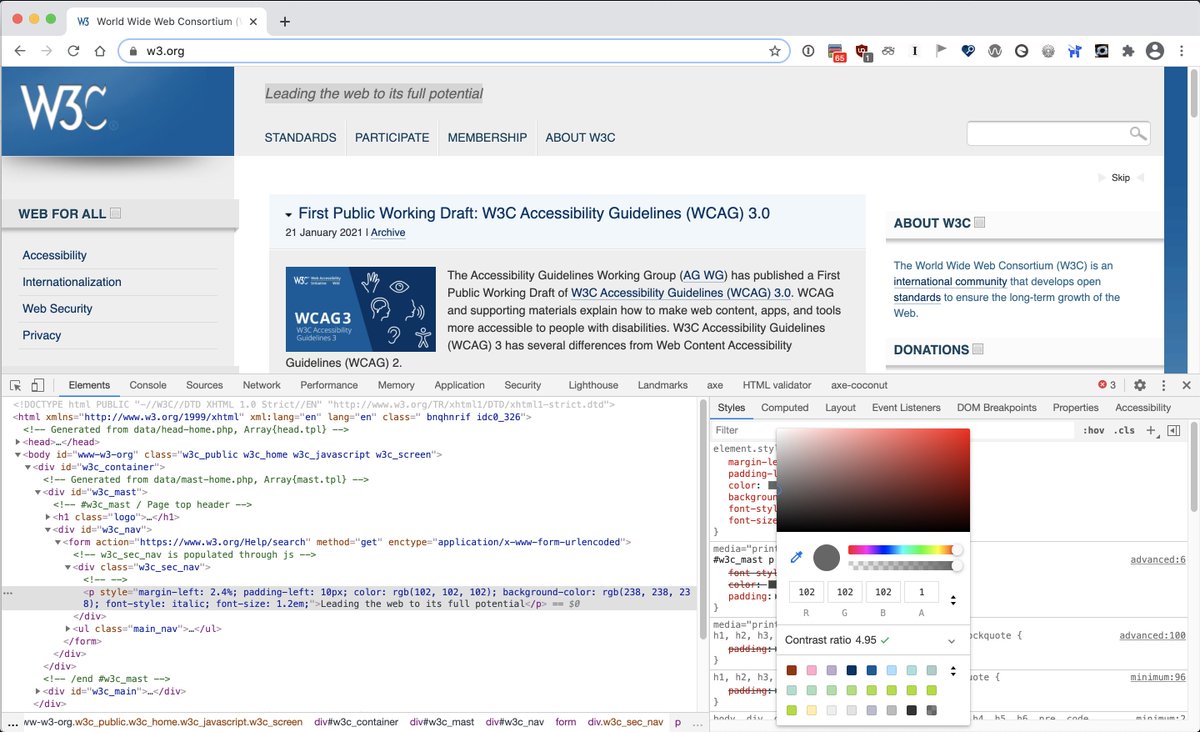
Task: Open the advanced:6 stylesheet source link
Action: click(x=1157, y=560)
